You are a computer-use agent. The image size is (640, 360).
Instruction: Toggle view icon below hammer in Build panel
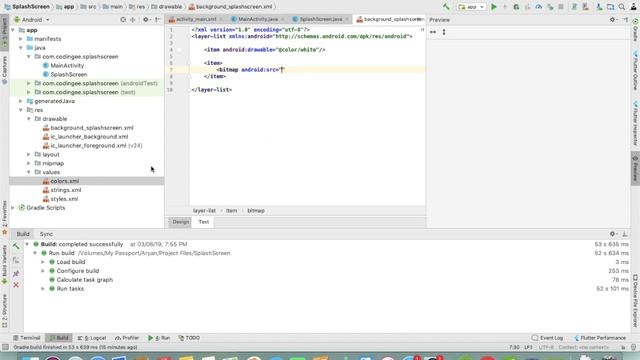point(16,260)
